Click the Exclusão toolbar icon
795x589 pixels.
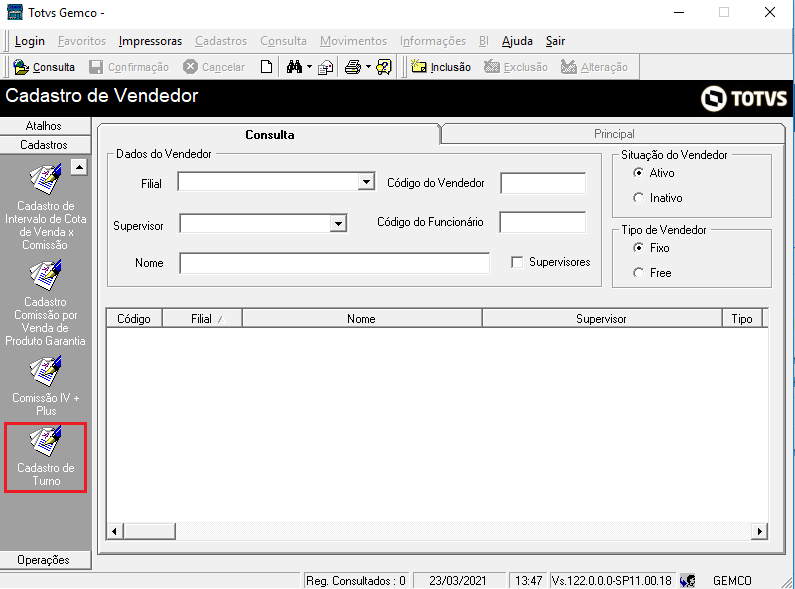pyautogui.click(x=492, y=66)
